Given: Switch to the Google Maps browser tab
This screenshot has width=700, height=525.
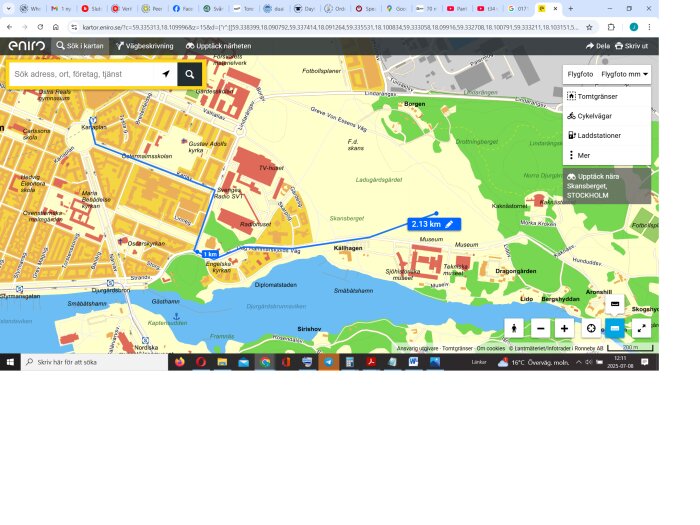Looking at the screenshot, I should (396, 8).
